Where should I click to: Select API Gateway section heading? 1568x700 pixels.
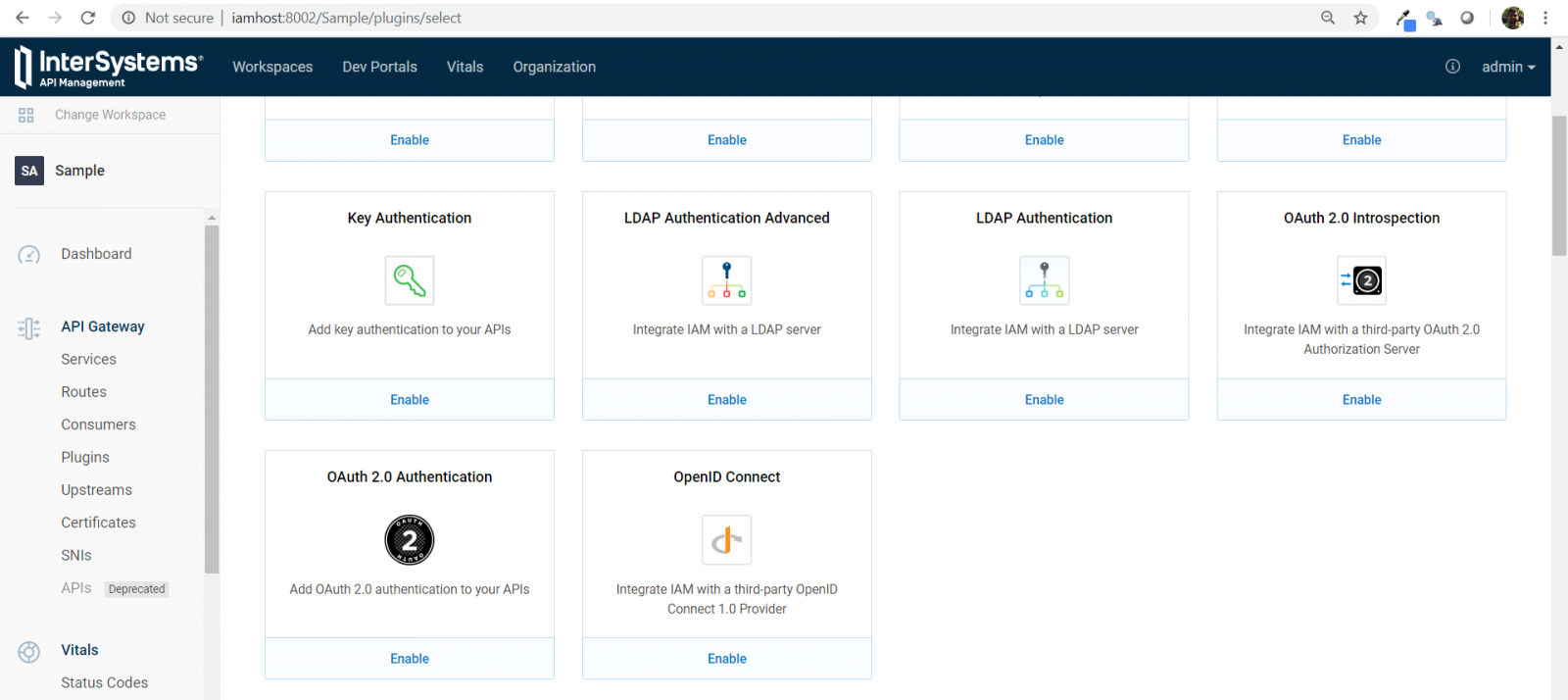[103, 326]
